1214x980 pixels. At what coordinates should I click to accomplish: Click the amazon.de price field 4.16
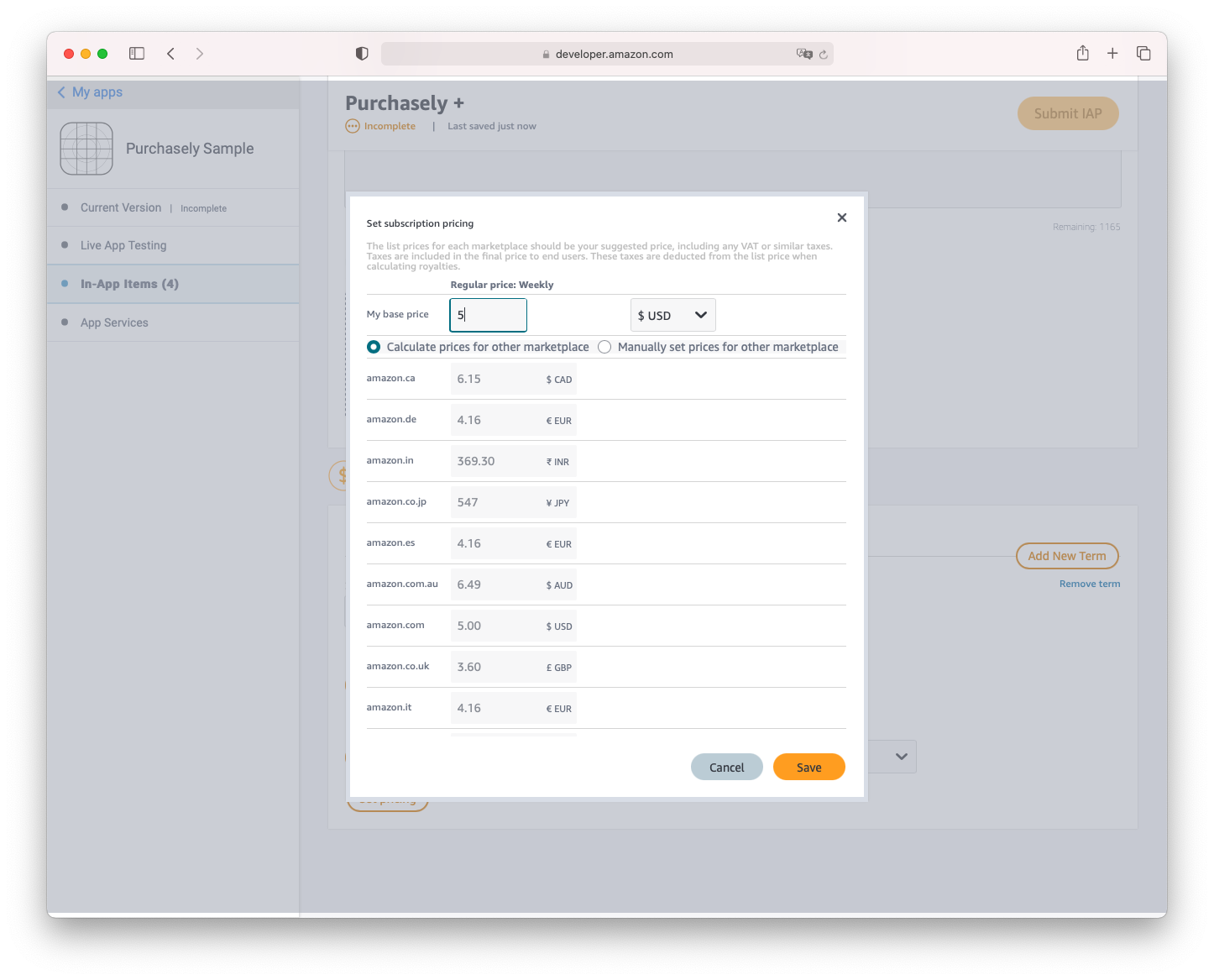514,421
